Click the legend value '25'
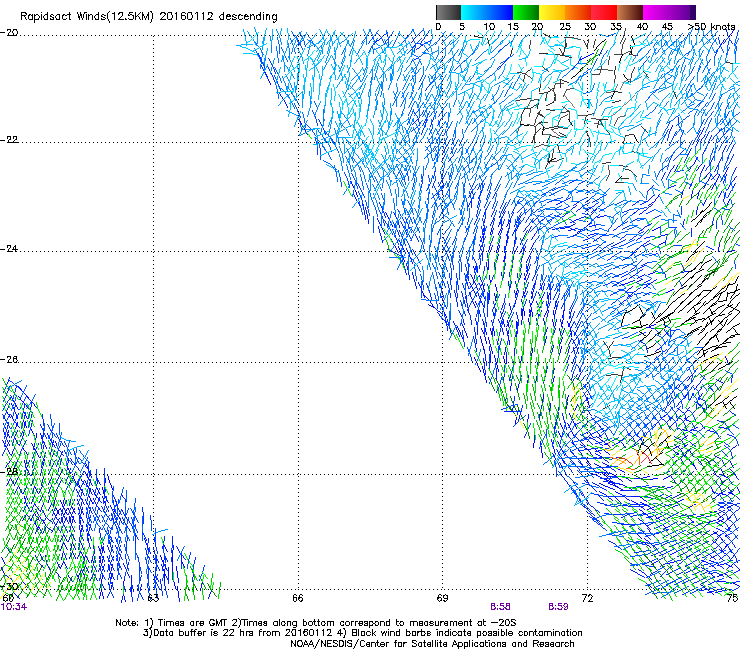The width and height of the screenshot is (740, 650). (564, 27)
